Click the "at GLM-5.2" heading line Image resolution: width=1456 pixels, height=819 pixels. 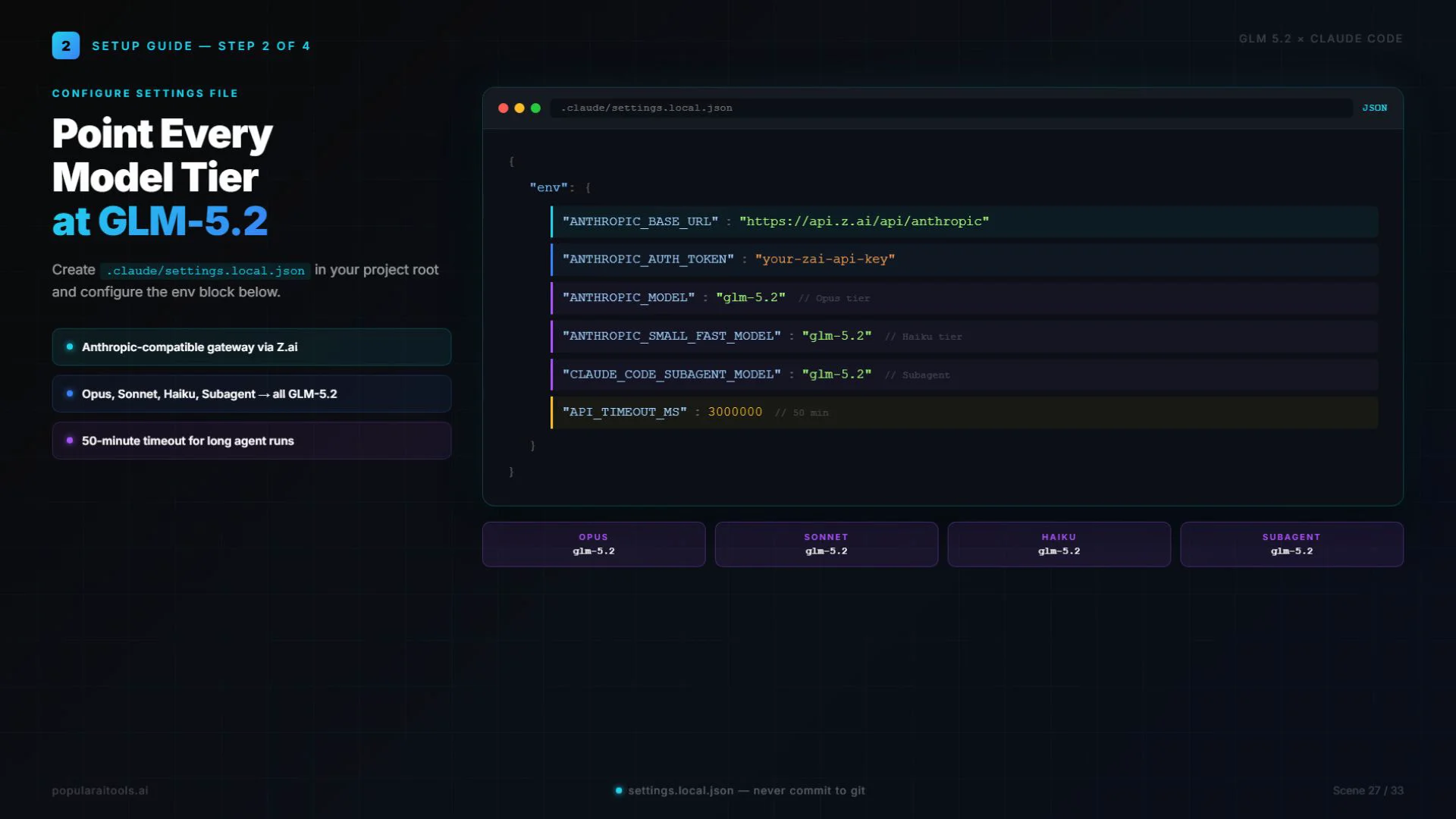pyautogui.click(x=160, y=221)
